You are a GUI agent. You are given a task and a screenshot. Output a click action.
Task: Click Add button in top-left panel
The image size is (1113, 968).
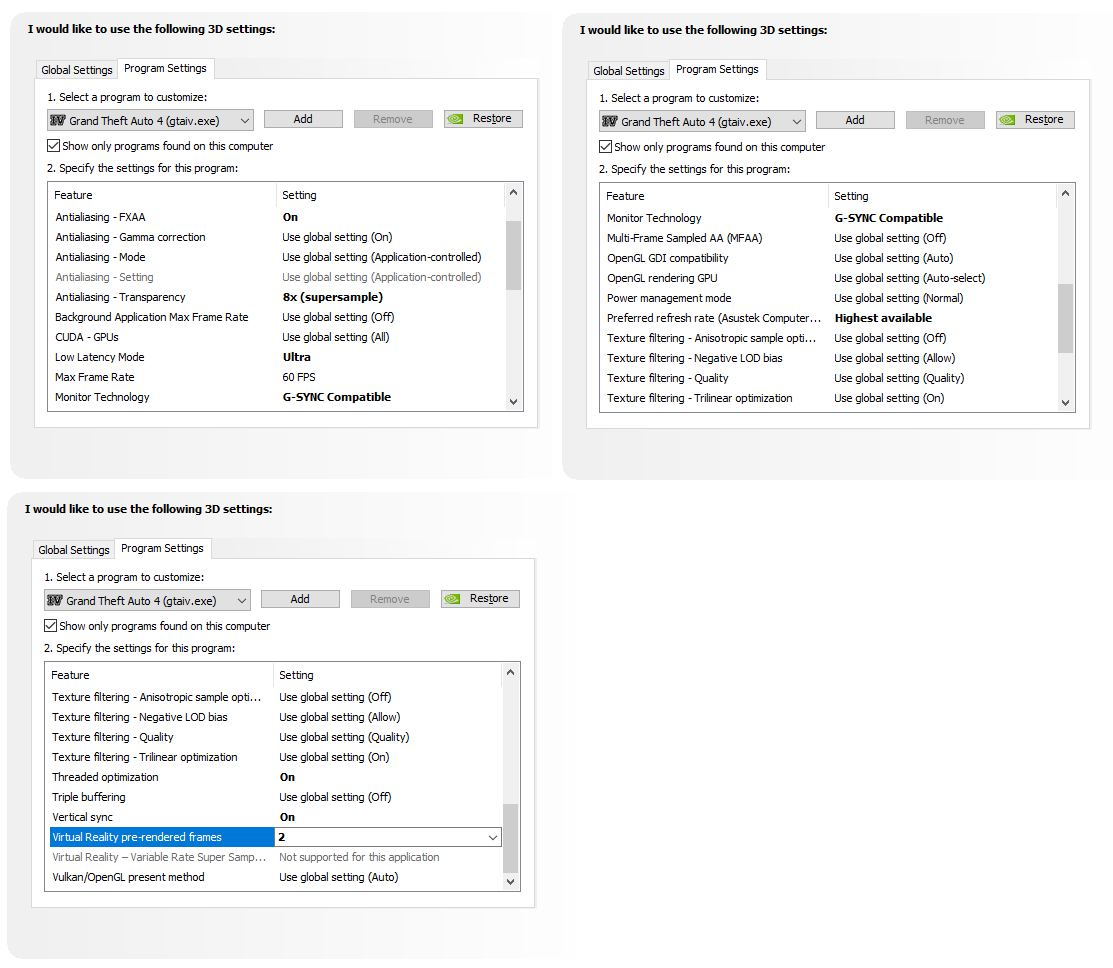[x=303, y=119]
